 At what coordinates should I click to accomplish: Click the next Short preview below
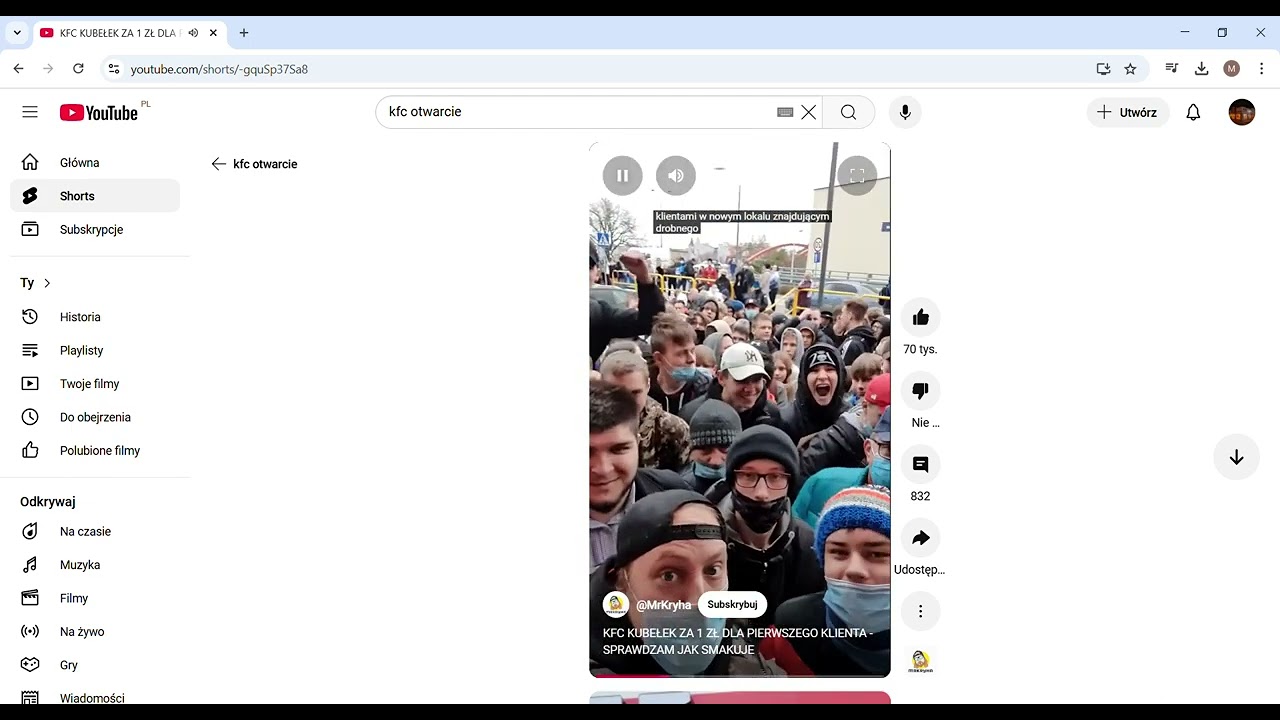coord(740,697)
